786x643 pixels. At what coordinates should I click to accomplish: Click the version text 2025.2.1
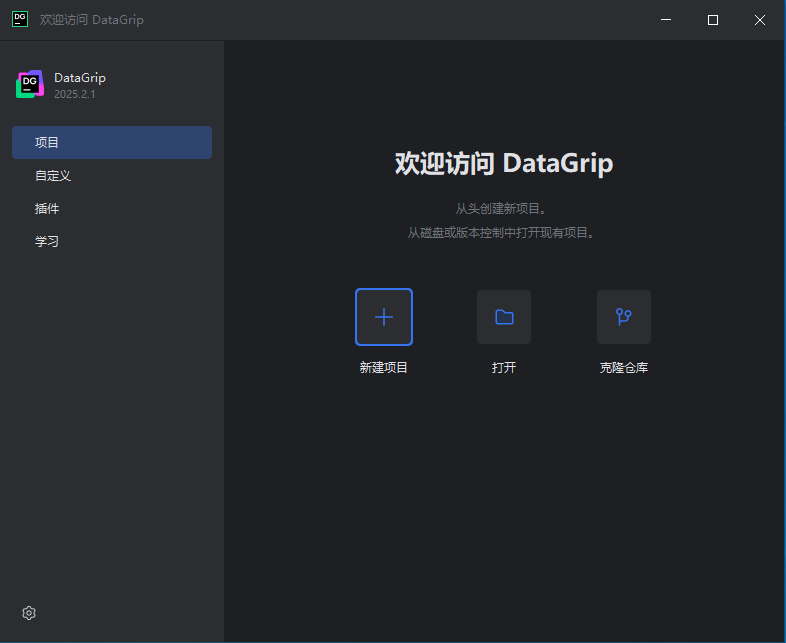click(x=75, y=94)
